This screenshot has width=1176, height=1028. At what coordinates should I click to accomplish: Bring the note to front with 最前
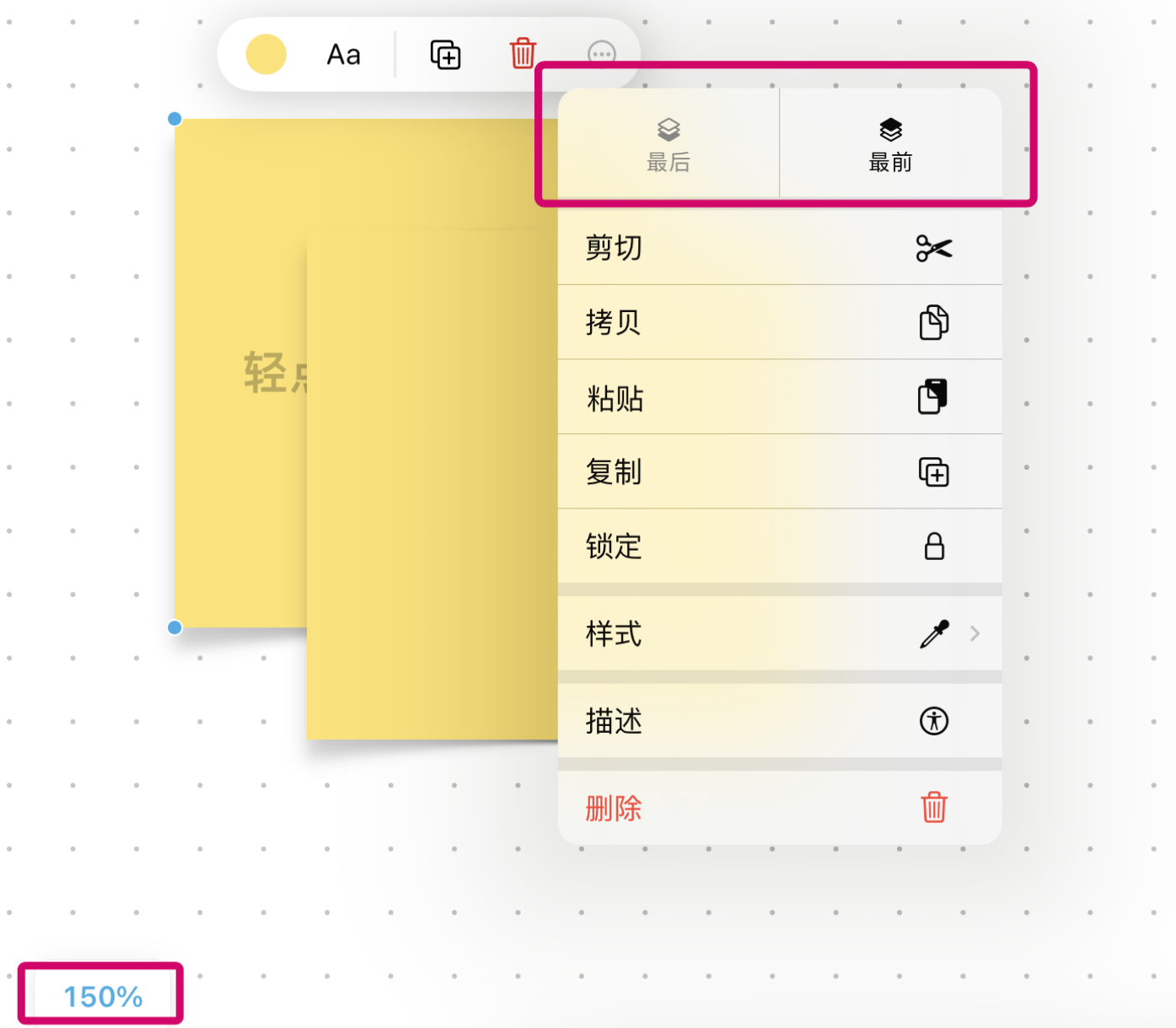(x=891, y=143)
